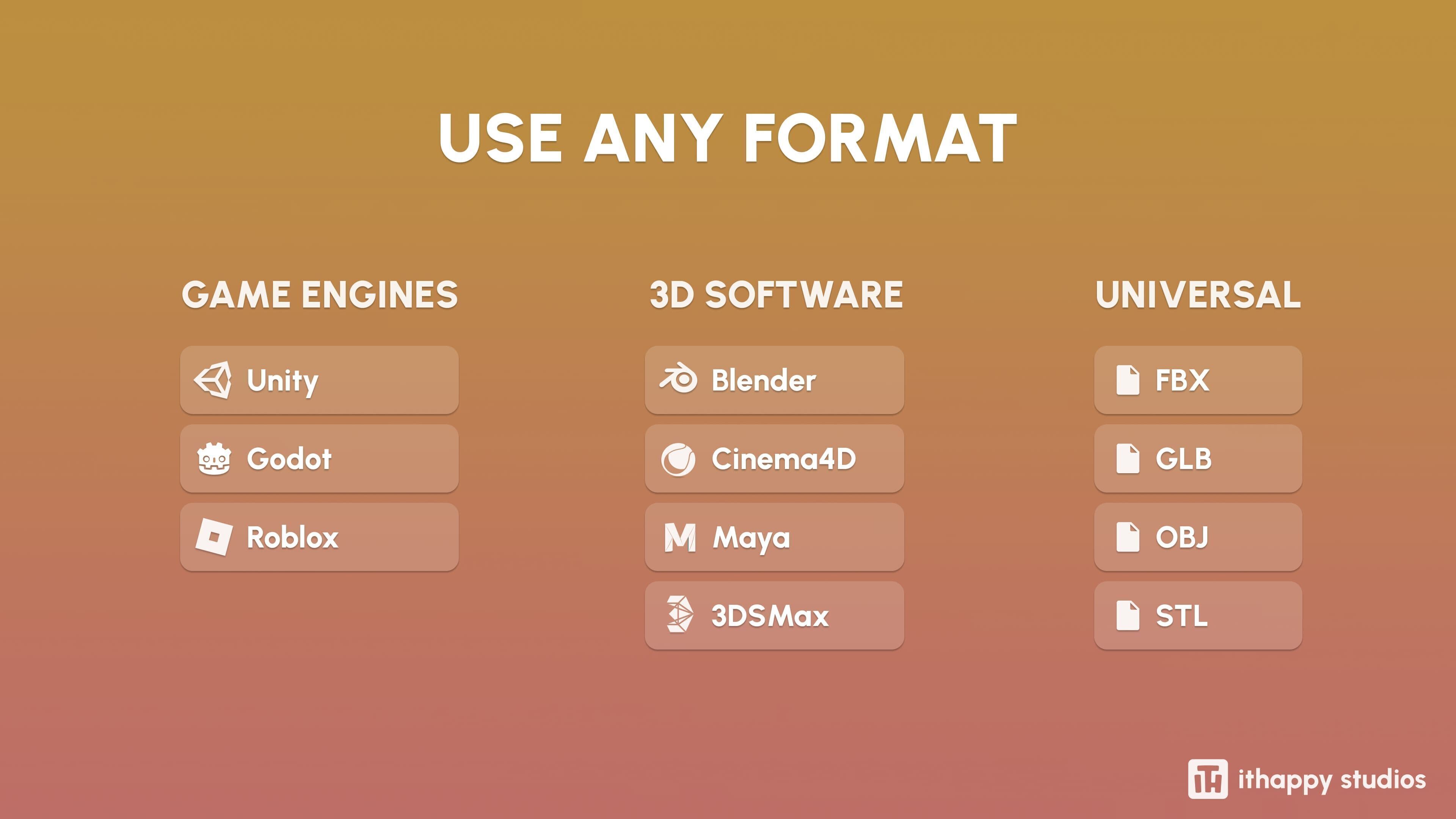This screenshot has width=1456, height=819.
Task: Click the GAME ENGINES heading
Action: coord(320,295)
